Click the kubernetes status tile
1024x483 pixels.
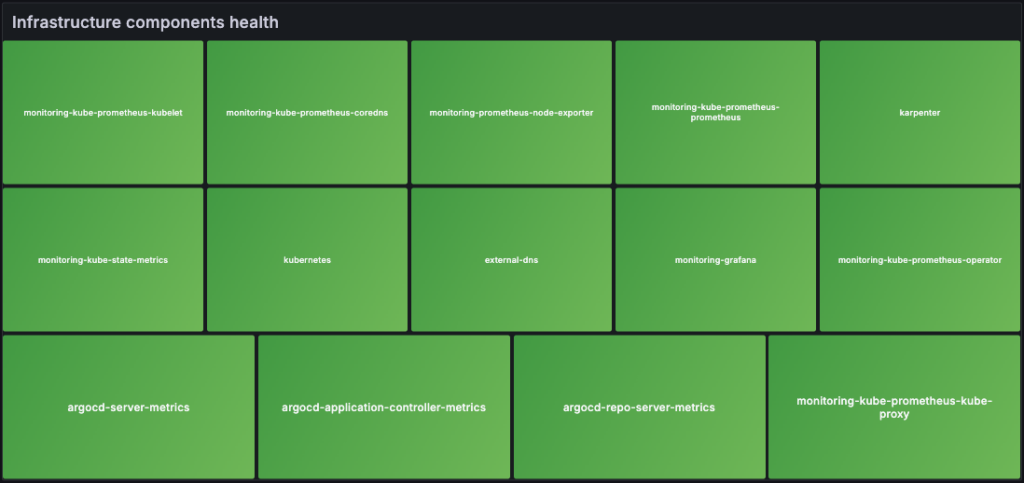click(x=307, y=260)
